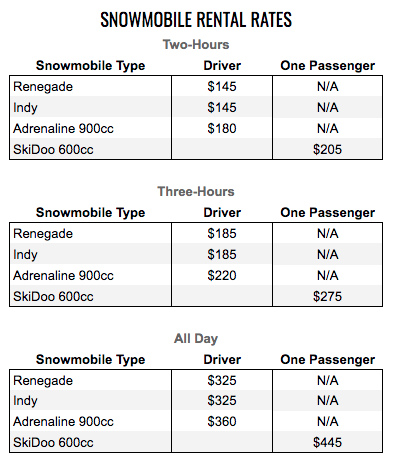
Task: Select the All Day section heading
Action: pyautogui.click(x=196, y=339)
